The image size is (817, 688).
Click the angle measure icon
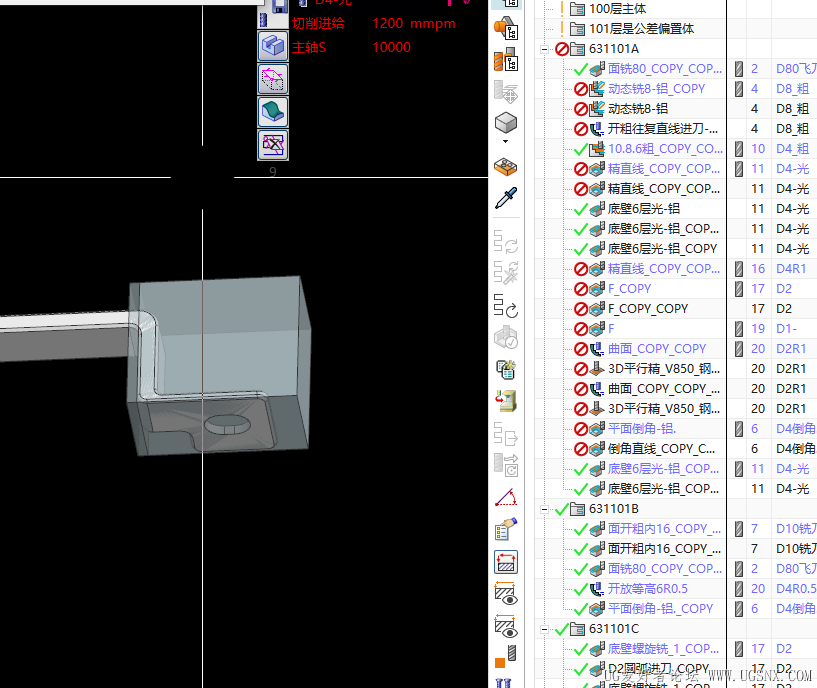(505, 498)
